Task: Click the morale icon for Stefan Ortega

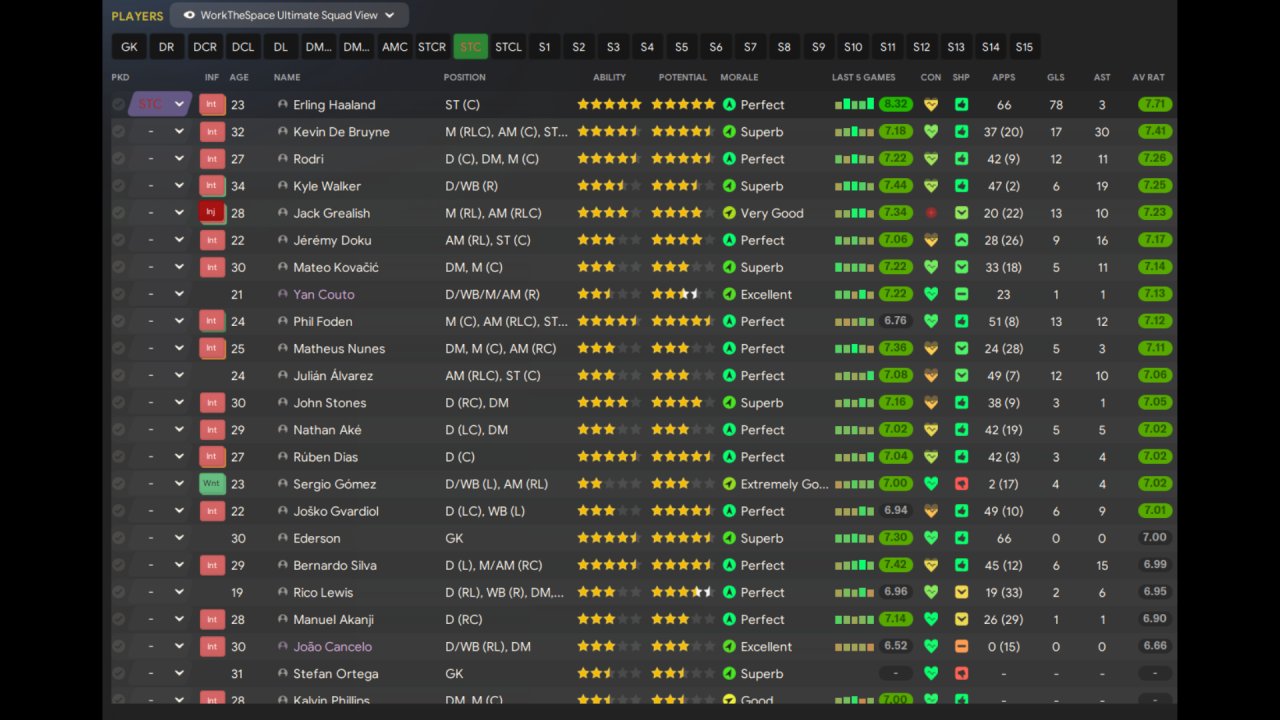Action: point(729,673)
